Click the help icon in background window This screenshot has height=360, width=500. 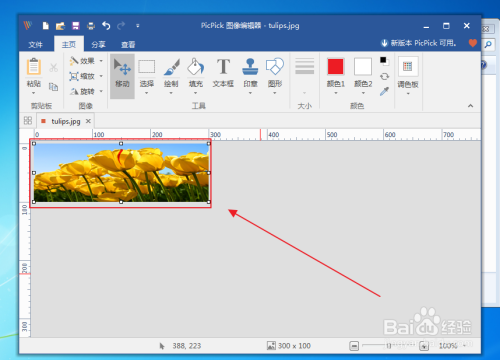(x=484, y=65)
